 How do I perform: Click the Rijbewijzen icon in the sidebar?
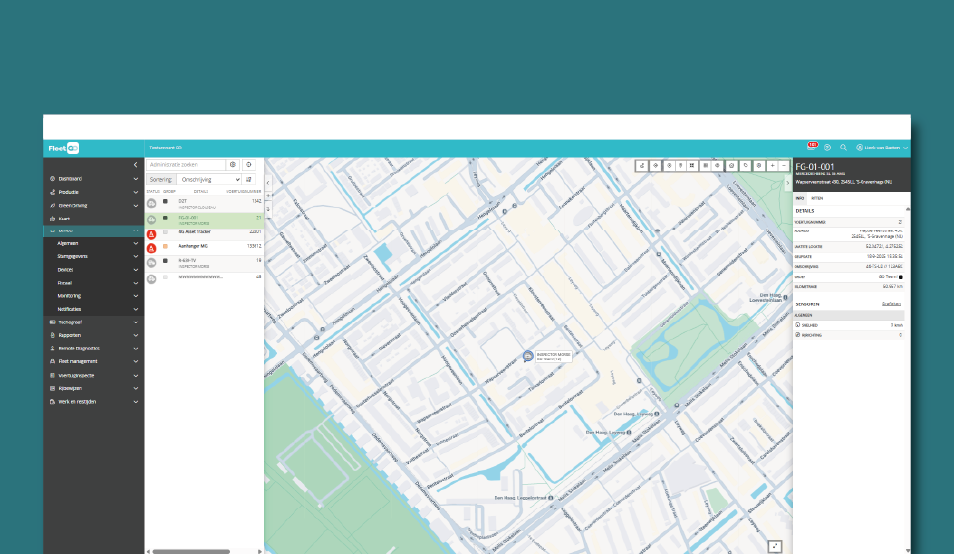pos(52,388)
